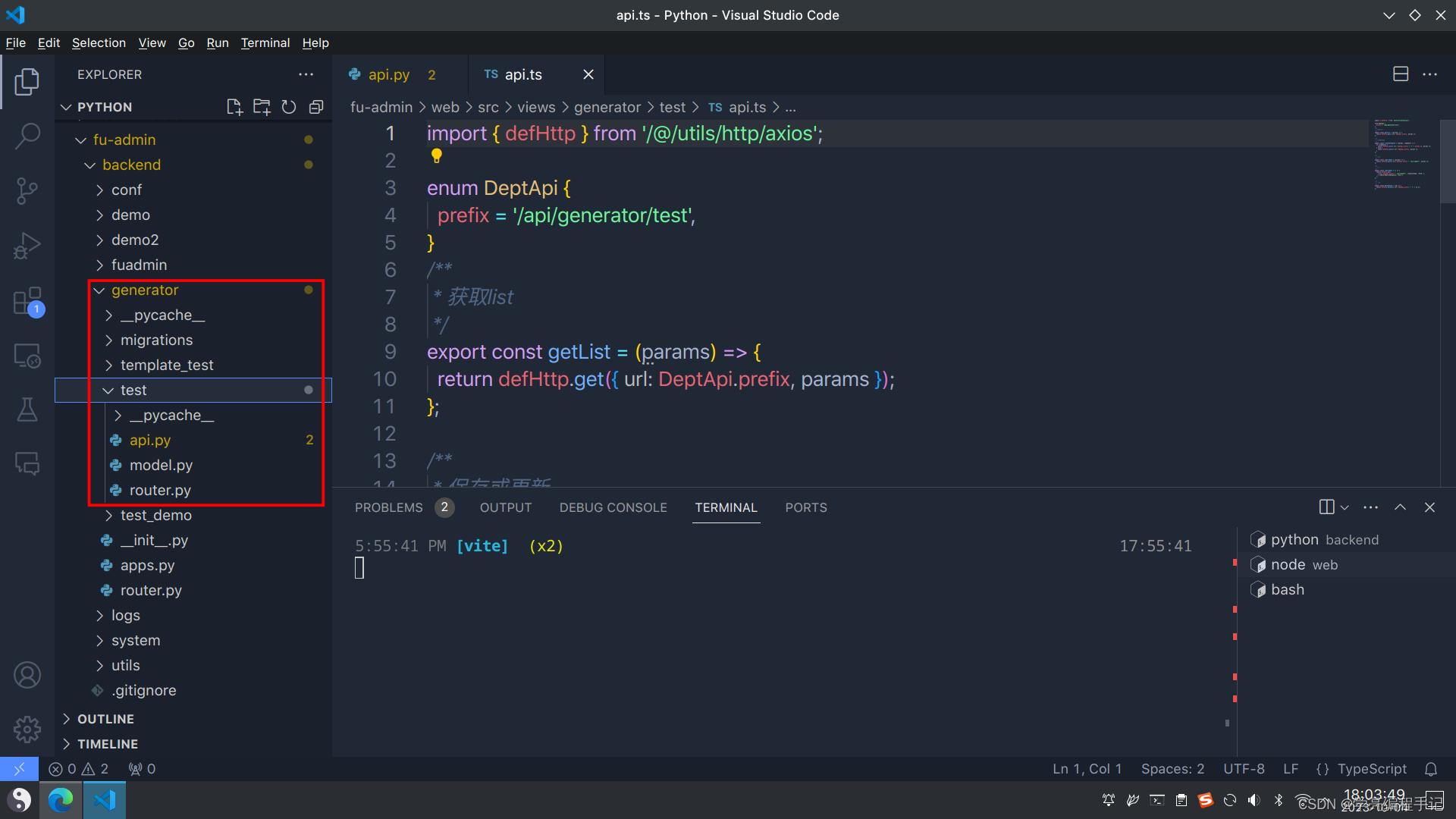The image size is (1456, 819).
Task: Open Source Control view
Action: (x=27, y=191)
